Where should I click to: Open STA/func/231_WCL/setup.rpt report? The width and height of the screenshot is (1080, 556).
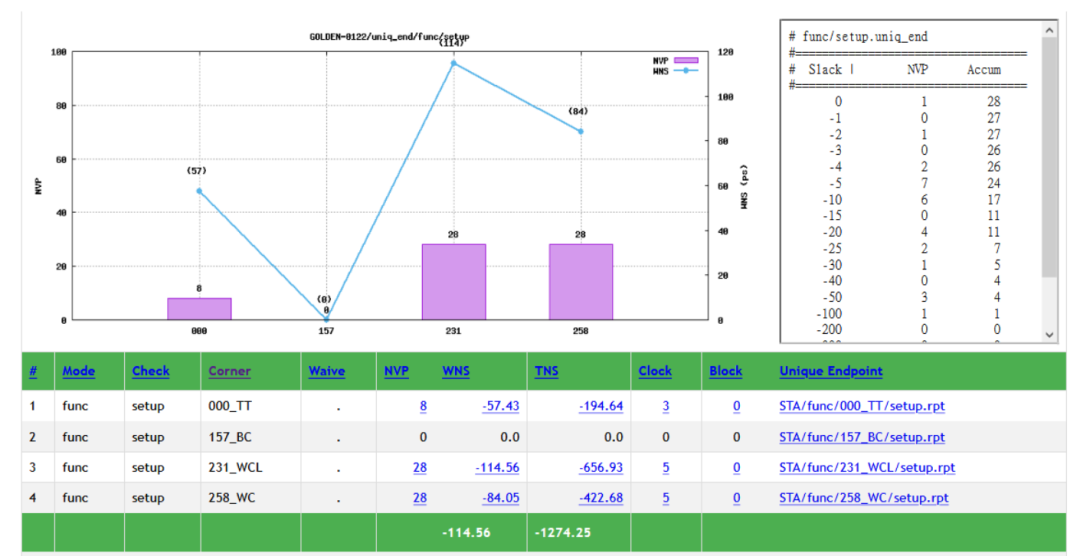tap(867, 468)
